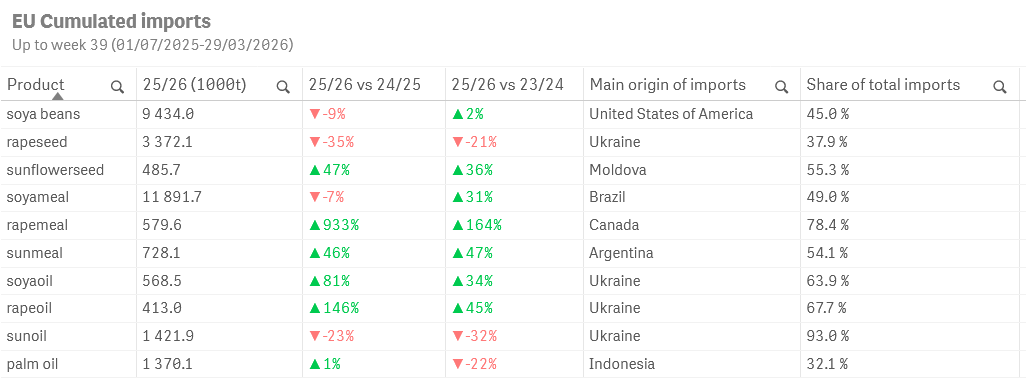Sort by 25/26 vs 24/25 header
Screen dimensions: 1026x385
[365, 84]
